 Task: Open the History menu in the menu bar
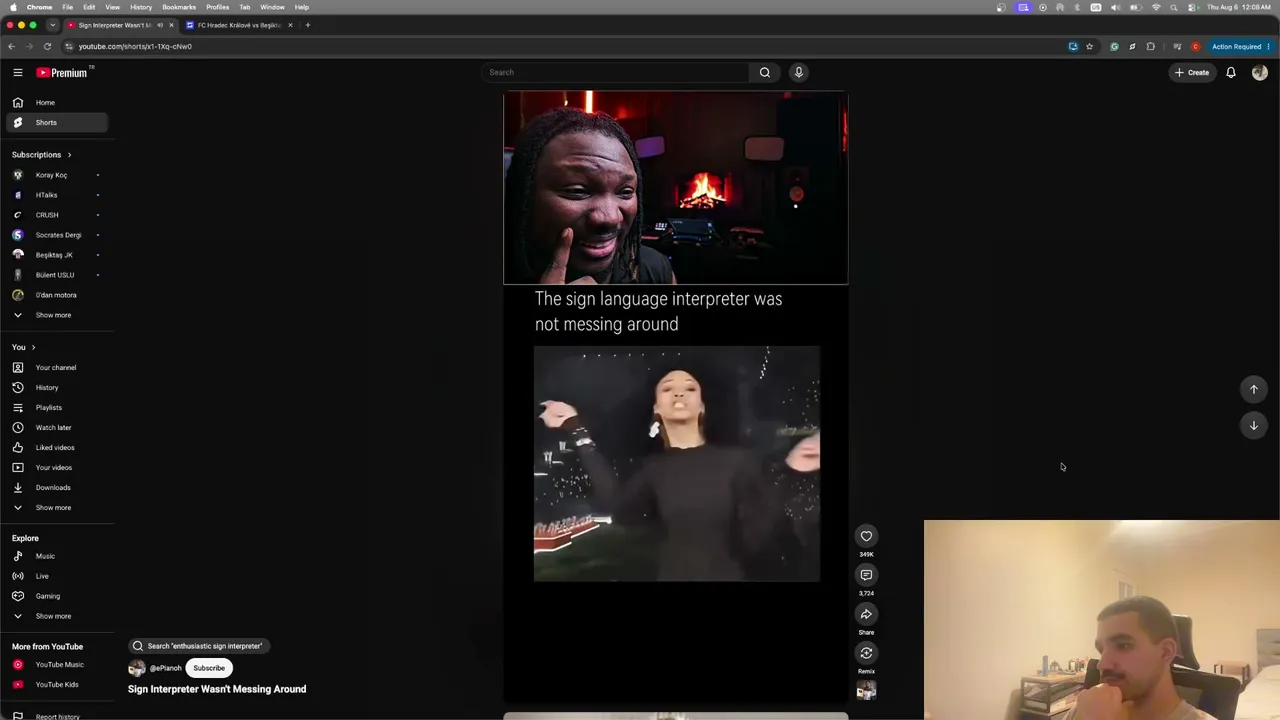[141, 7]
